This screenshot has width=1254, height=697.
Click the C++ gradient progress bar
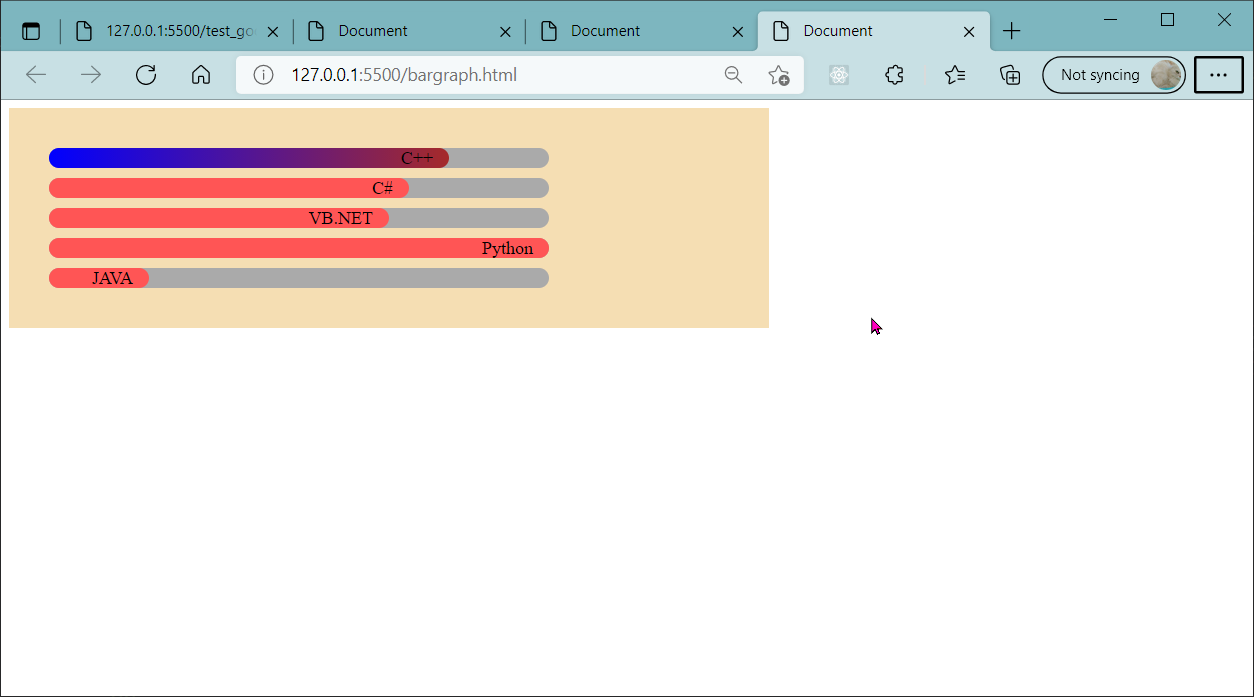pyautogui.click(x=249, y=158)
